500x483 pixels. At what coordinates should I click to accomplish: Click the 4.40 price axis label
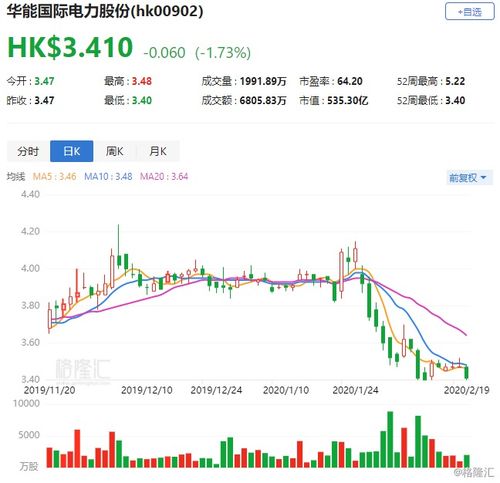coord(30,194)
